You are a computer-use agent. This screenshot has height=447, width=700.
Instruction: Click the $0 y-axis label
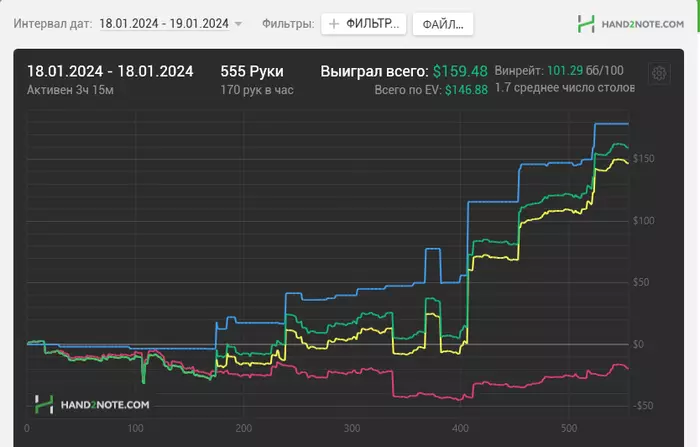tap(638, 344)
